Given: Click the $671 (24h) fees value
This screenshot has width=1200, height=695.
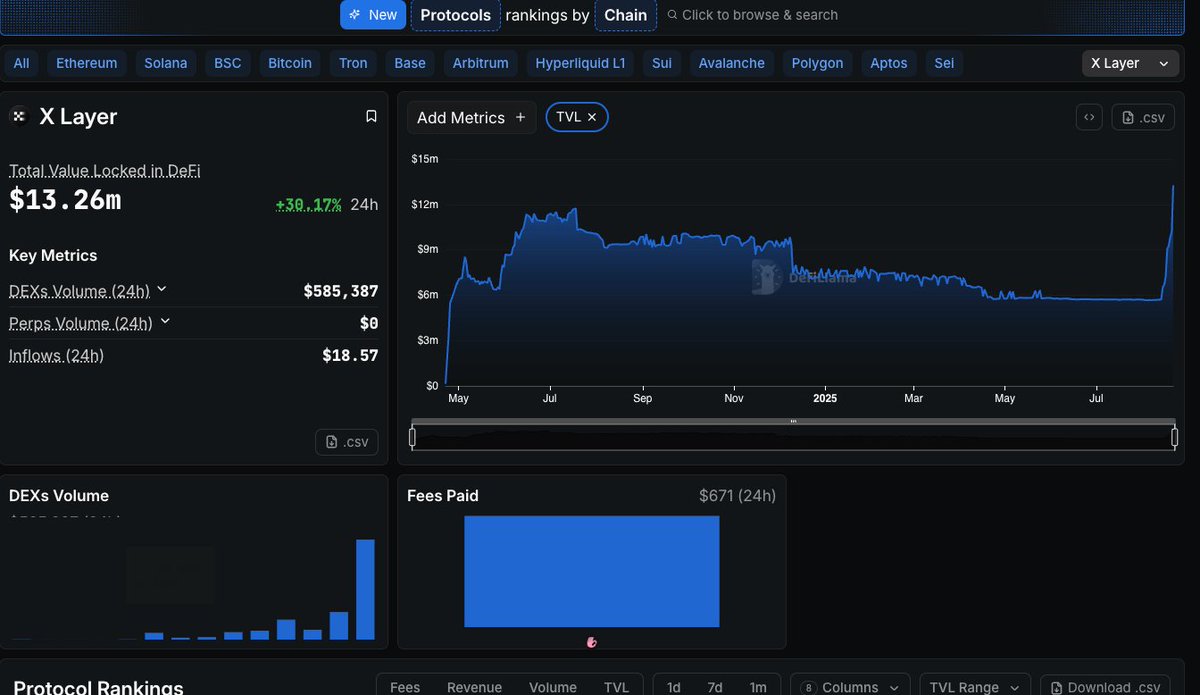Looking at the screenshot, I should coord(737,495).
